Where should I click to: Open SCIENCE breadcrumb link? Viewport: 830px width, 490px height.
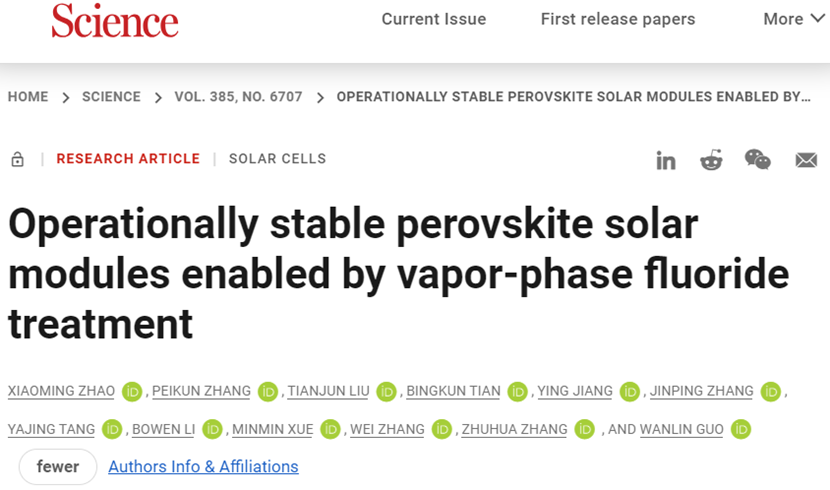111,97
